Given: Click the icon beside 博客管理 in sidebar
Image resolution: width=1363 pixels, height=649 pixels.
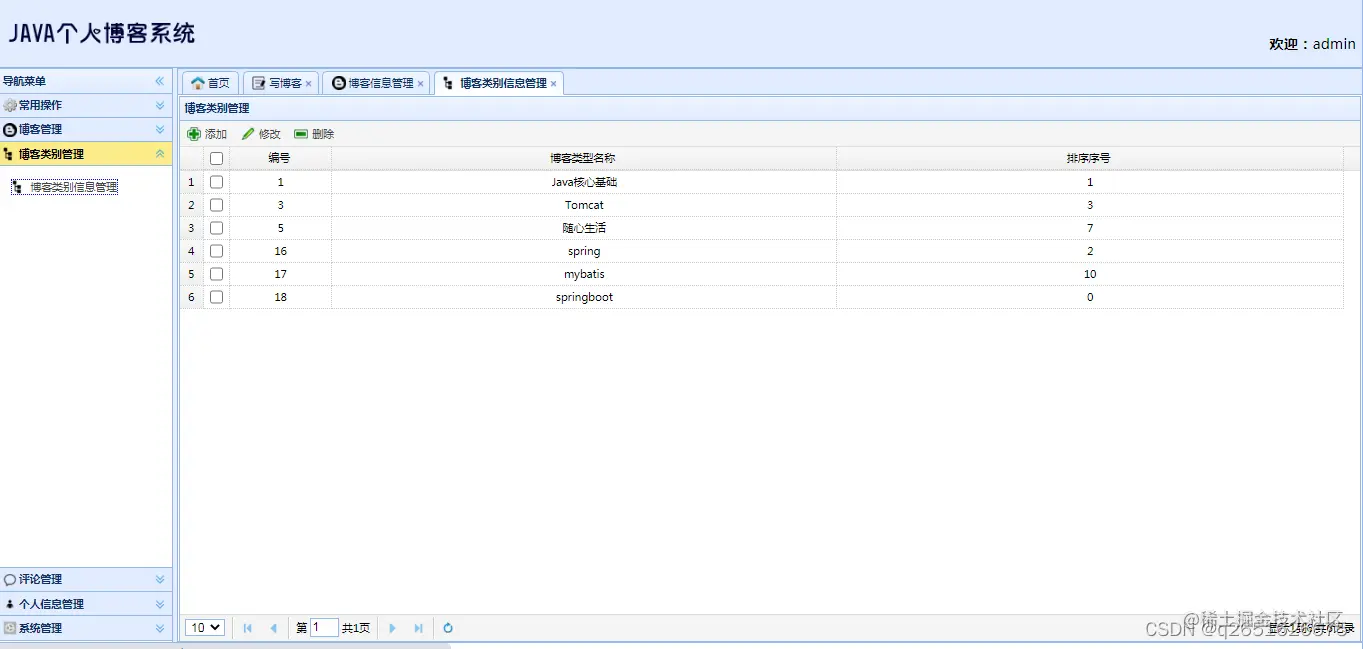Looking at the screenshot, I should click(10, 129).
